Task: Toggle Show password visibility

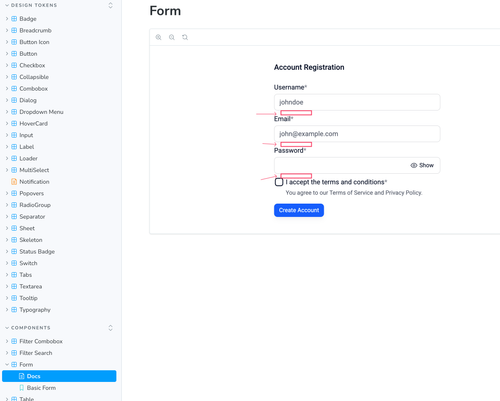Action: pos(422,165)
